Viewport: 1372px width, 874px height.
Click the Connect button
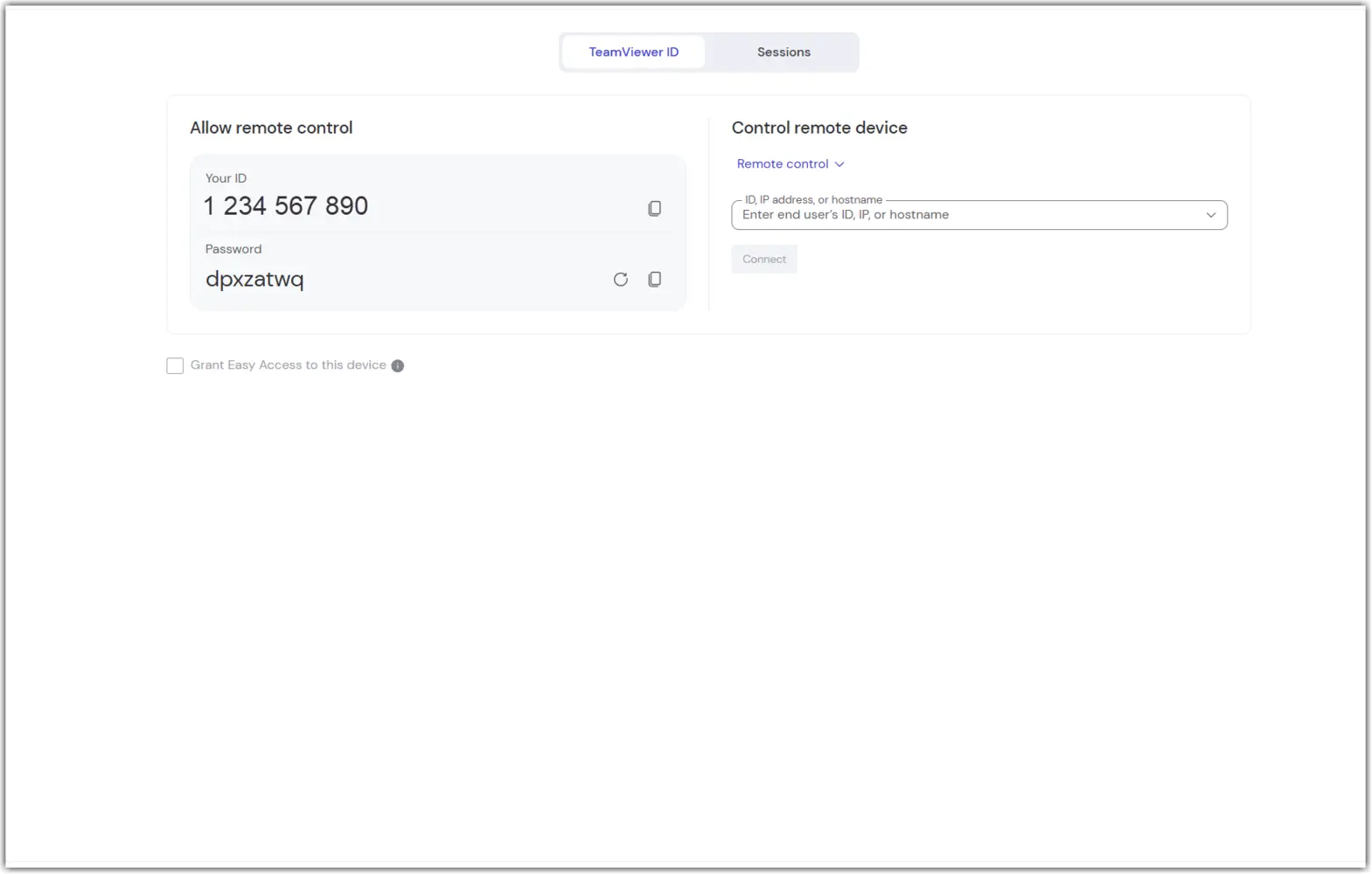coord(764,260)
